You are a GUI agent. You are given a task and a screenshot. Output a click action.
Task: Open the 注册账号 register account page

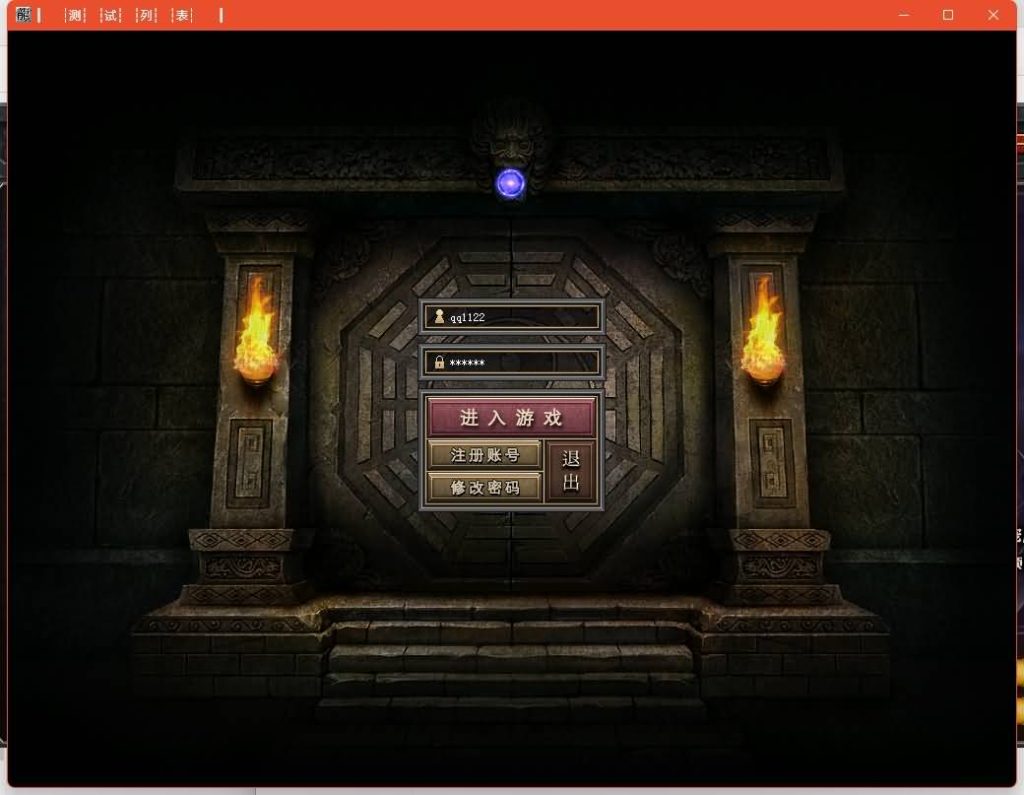(485, 455)
